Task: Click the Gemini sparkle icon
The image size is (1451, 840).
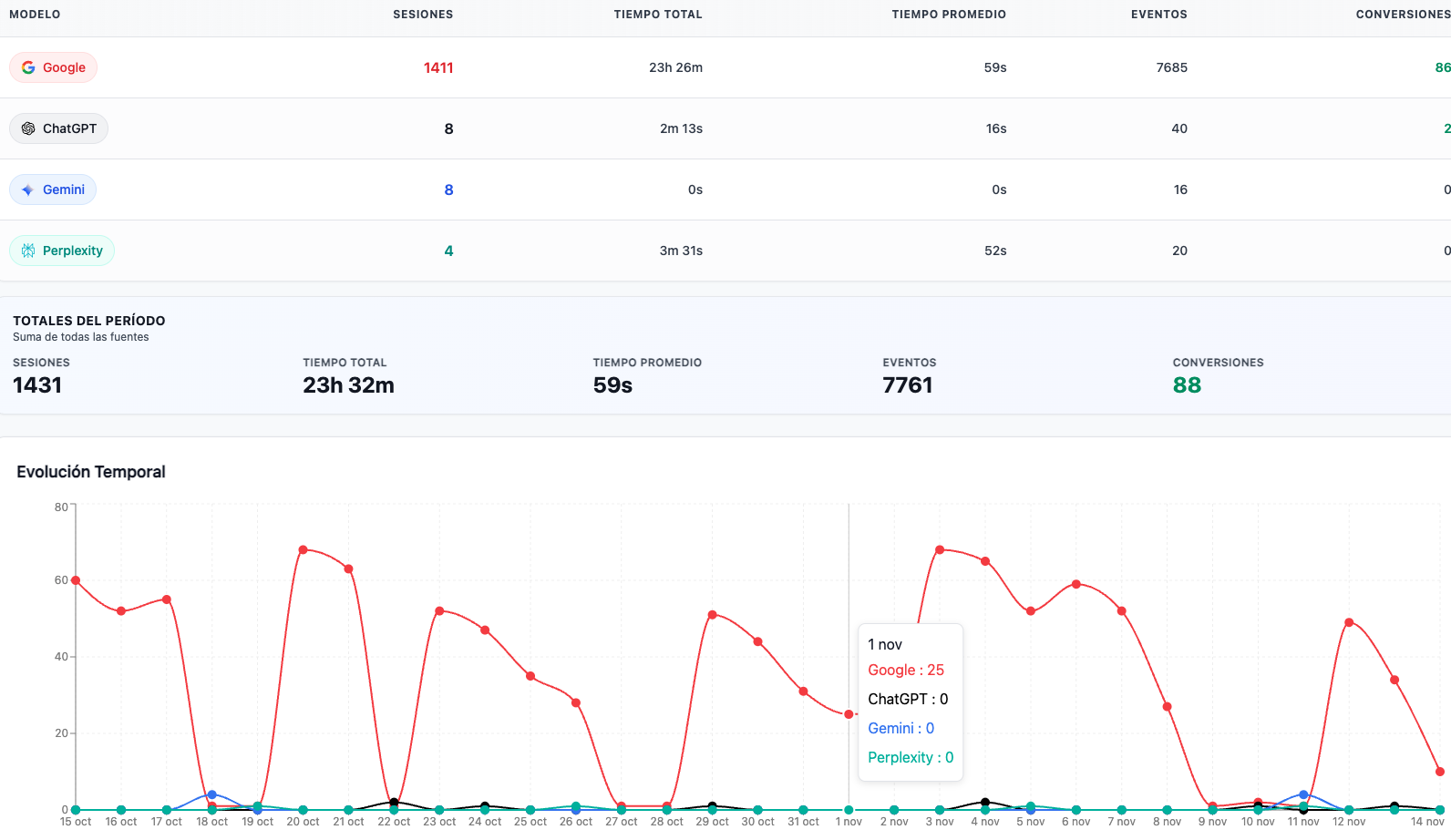Action: pyautogui.click(x=28, y=190)
